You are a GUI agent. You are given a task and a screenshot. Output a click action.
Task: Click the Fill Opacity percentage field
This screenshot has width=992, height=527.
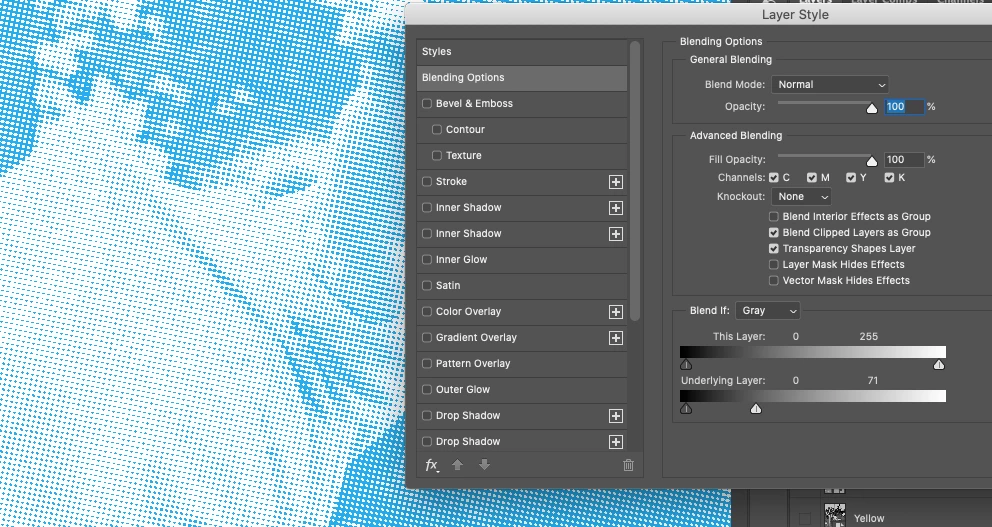(904, 160)
